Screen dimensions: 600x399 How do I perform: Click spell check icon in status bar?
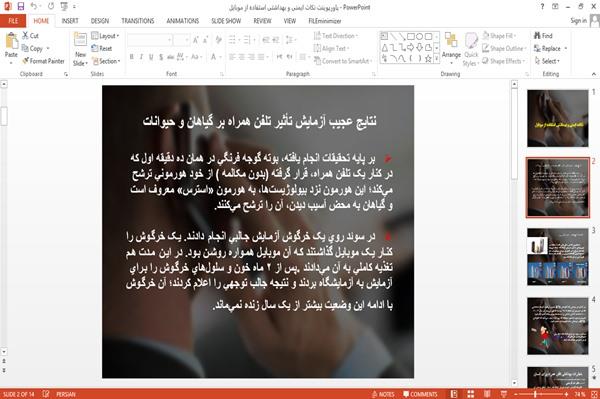[x=46, y=394]
